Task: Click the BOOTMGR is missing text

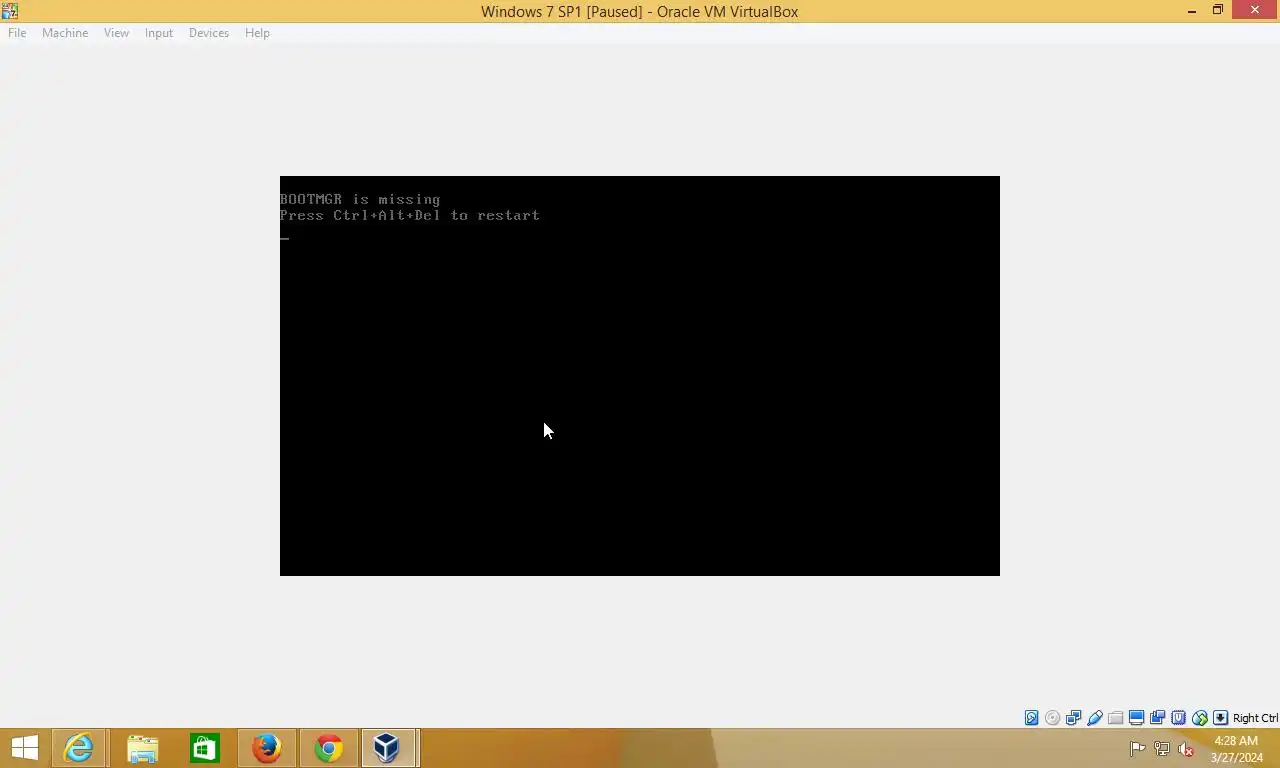Action: click(360, 199)
